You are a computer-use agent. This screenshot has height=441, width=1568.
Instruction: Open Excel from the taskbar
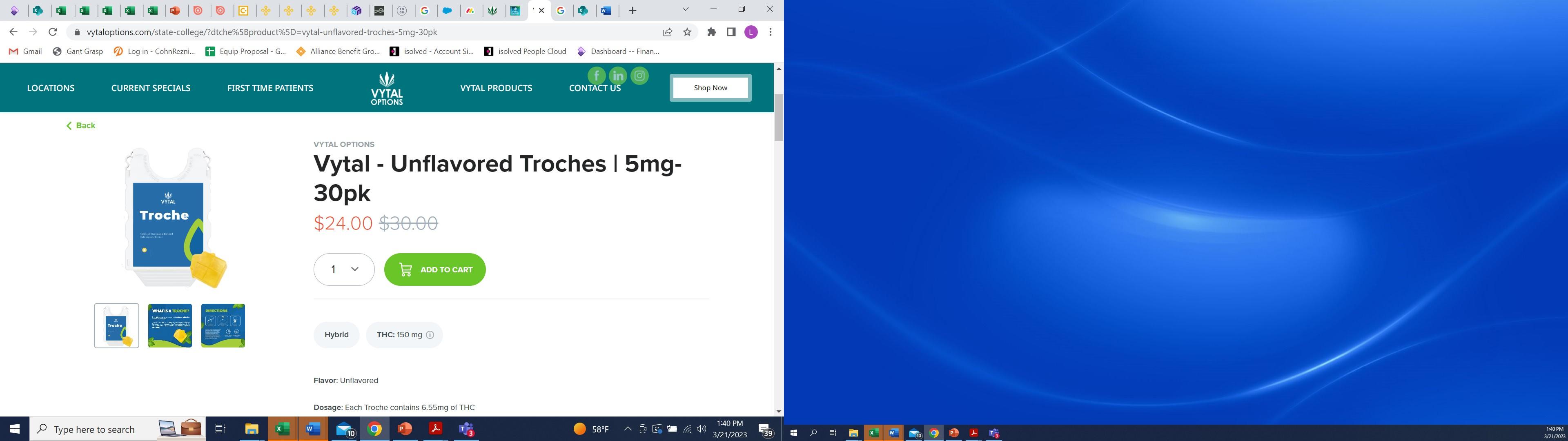pos(282,429)
